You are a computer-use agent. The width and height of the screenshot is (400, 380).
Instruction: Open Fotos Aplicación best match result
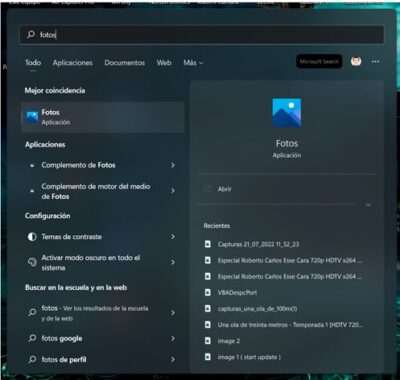[103, 117]
